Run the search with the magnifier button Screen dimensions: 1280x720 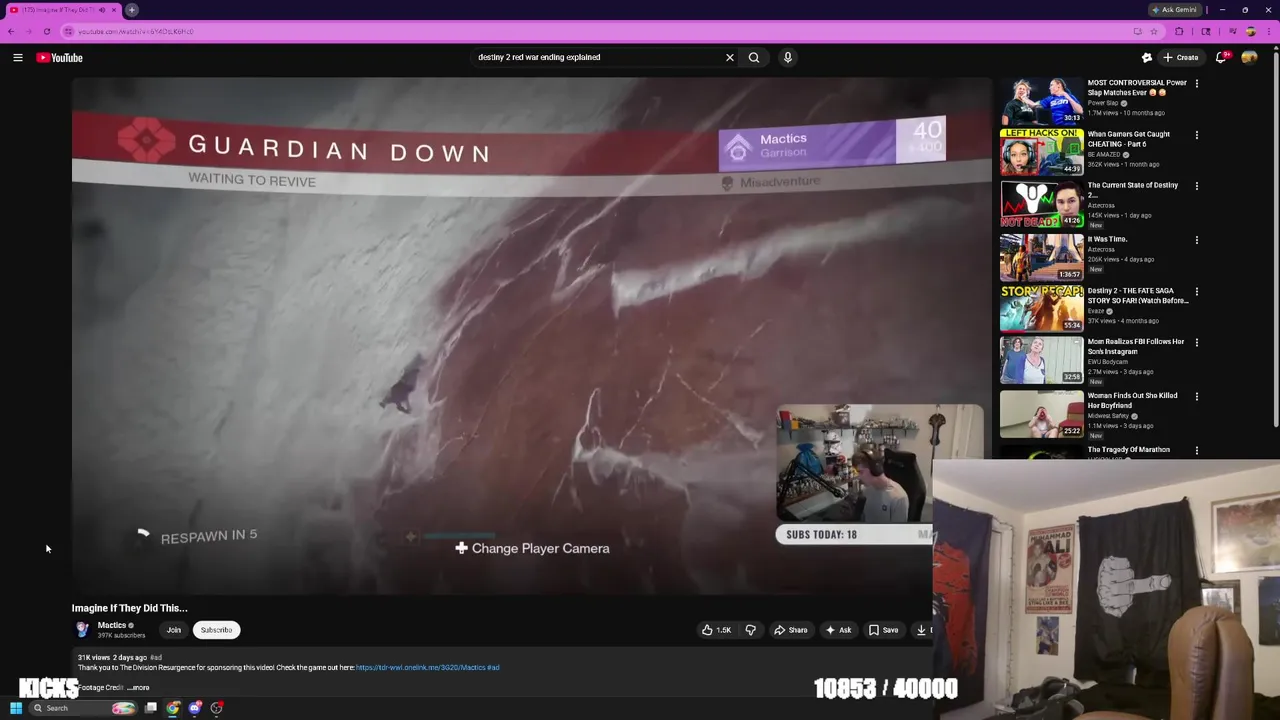click(754, 57)
